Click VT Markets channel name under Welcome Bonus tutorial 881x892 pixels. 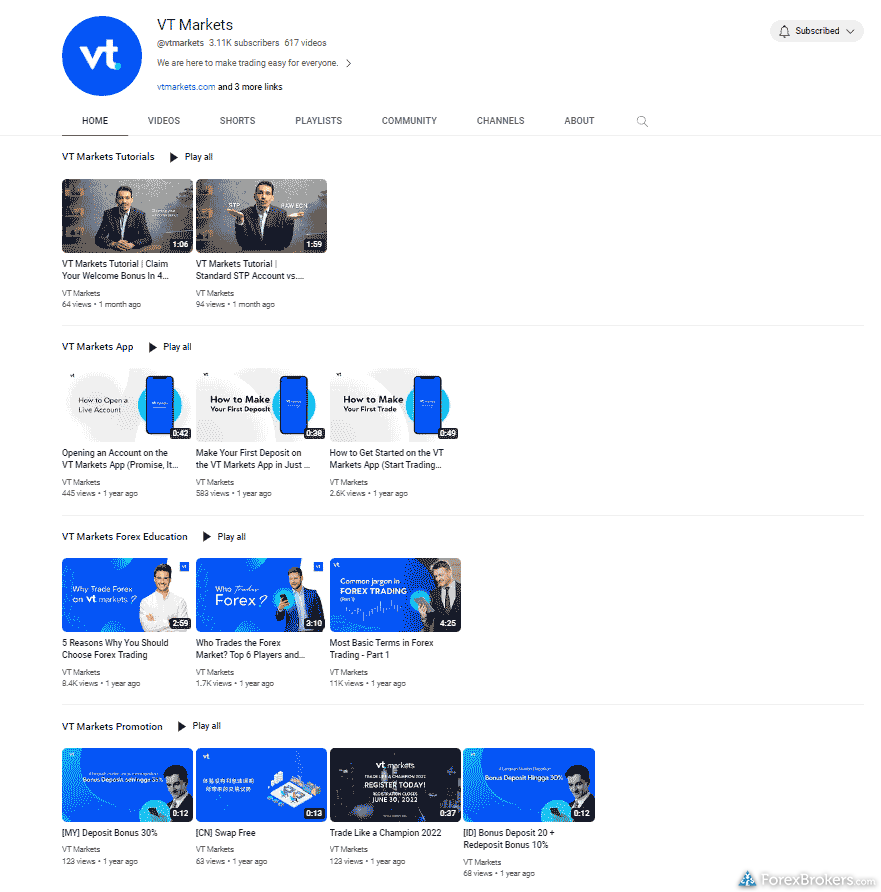81,294
